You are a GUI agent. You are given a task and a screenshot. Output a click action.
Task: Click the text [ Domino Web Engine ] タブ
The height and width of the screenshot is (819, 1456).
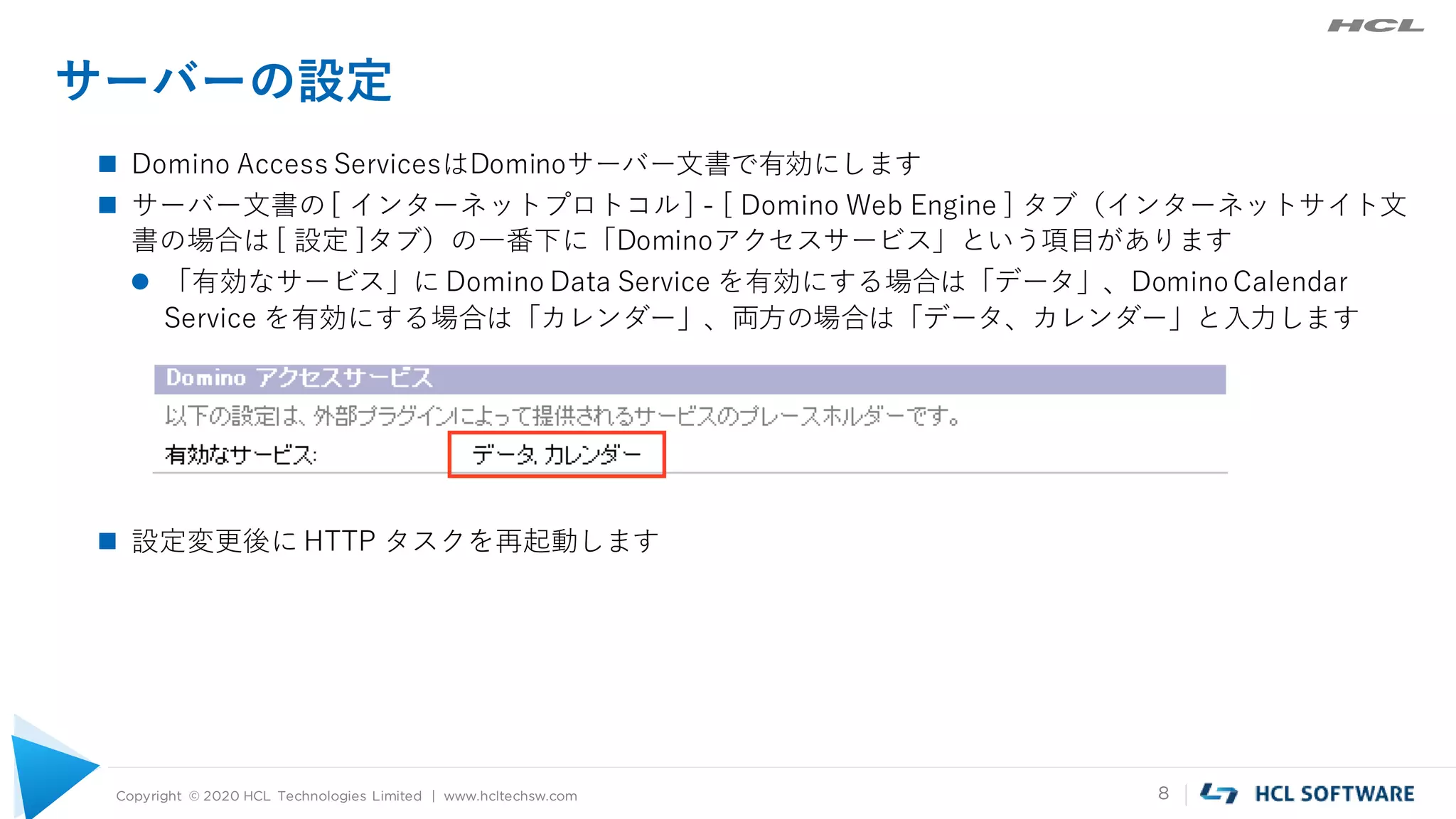tap(899, 205)
